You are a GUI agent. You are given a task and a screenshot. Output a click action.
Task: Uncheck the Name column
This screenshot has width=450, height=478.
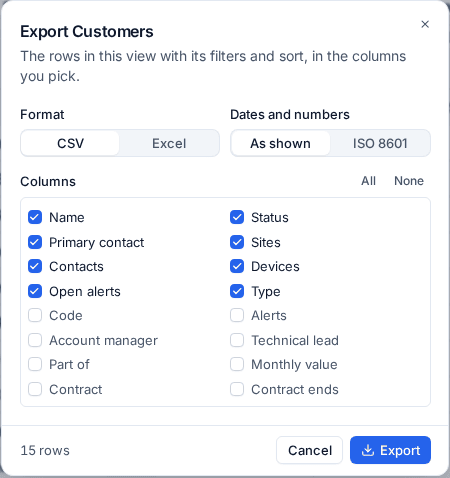pyautogui.click(x=35, y=217)
